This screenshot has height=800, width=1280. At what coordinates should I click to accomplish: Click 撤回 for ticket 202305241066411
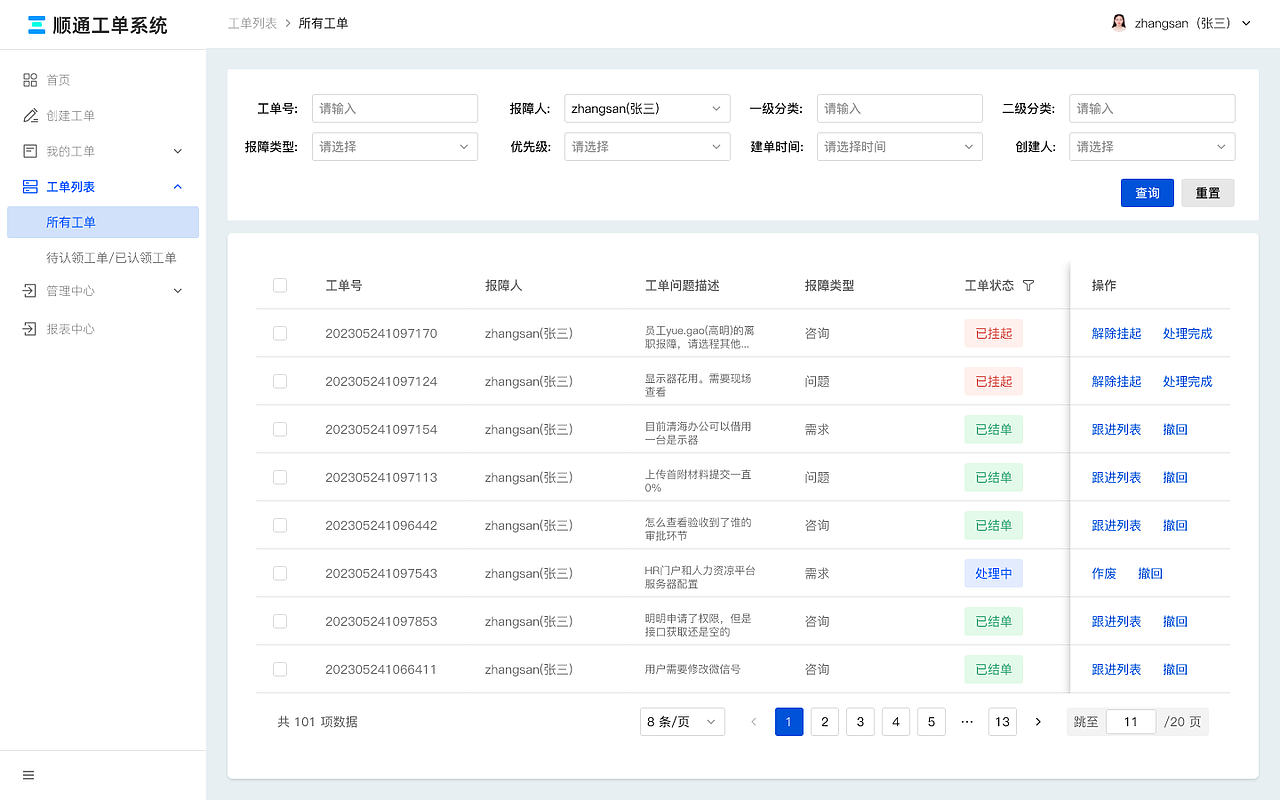1175,670
